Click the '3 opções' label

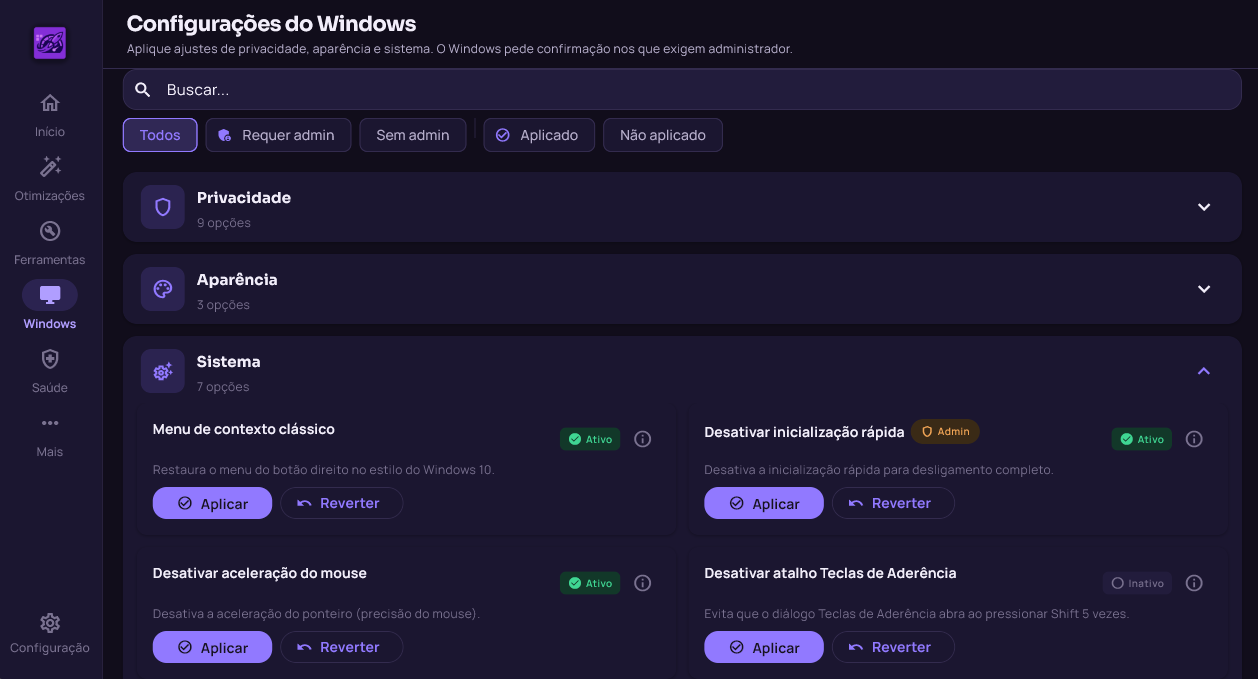(223, 305)
